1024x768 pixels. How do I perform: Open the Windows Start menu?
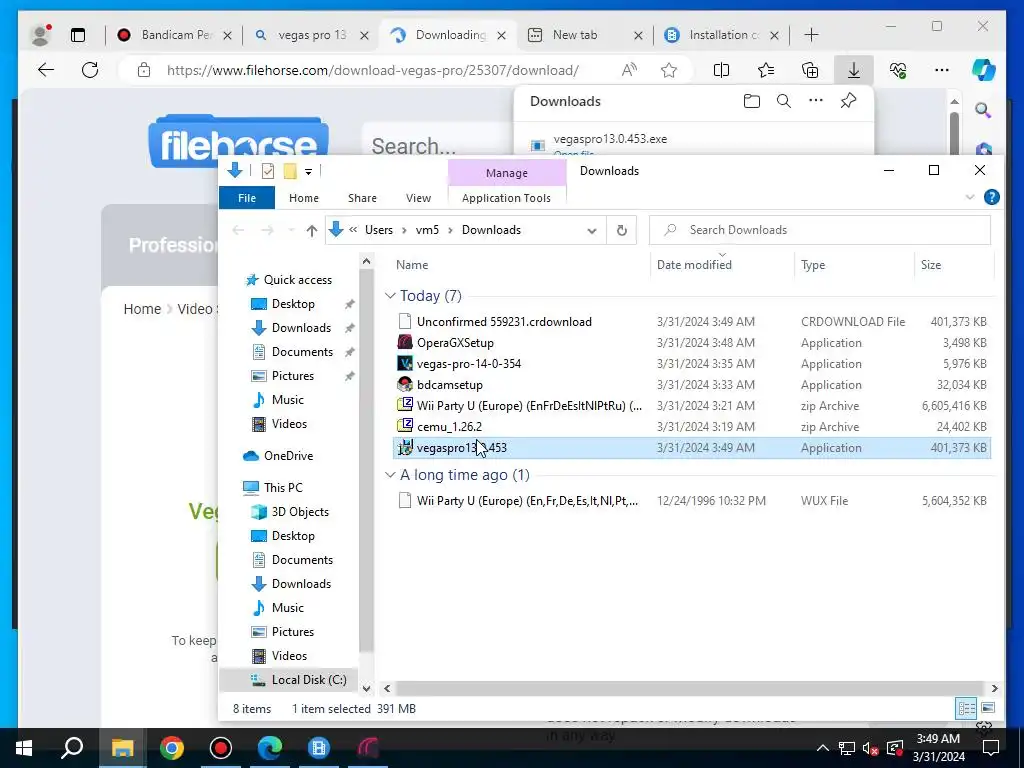pyautogui.click(x=24, y=748)
